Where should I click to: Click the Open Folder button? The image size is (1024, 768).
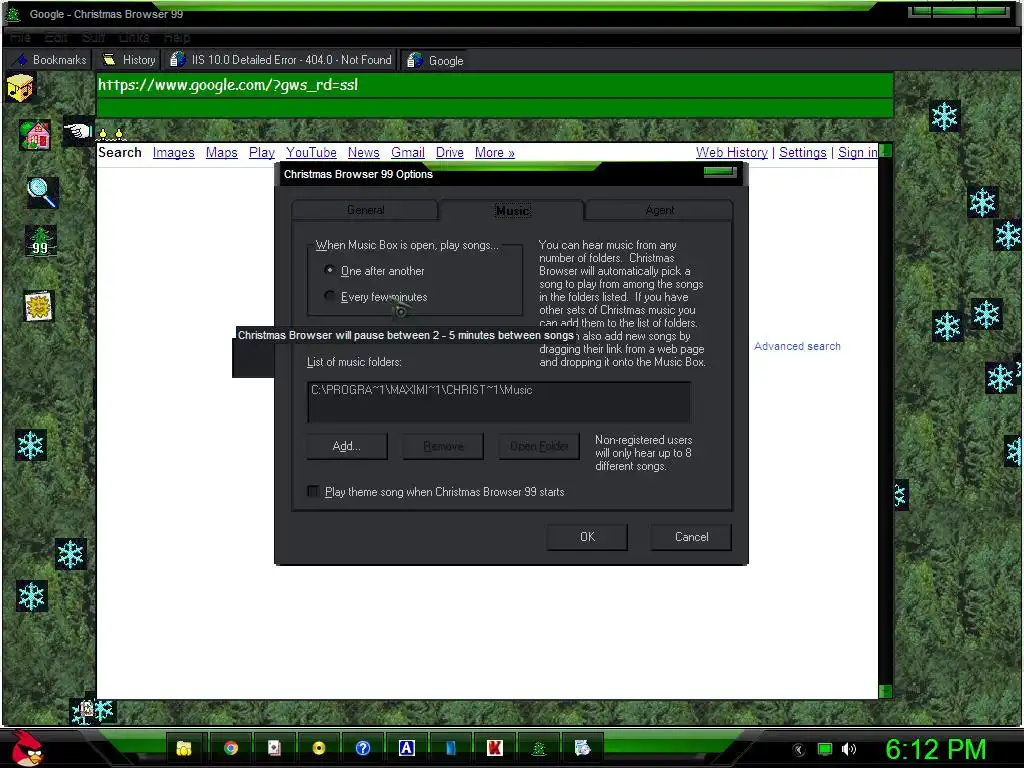click(x=539, y=446)
